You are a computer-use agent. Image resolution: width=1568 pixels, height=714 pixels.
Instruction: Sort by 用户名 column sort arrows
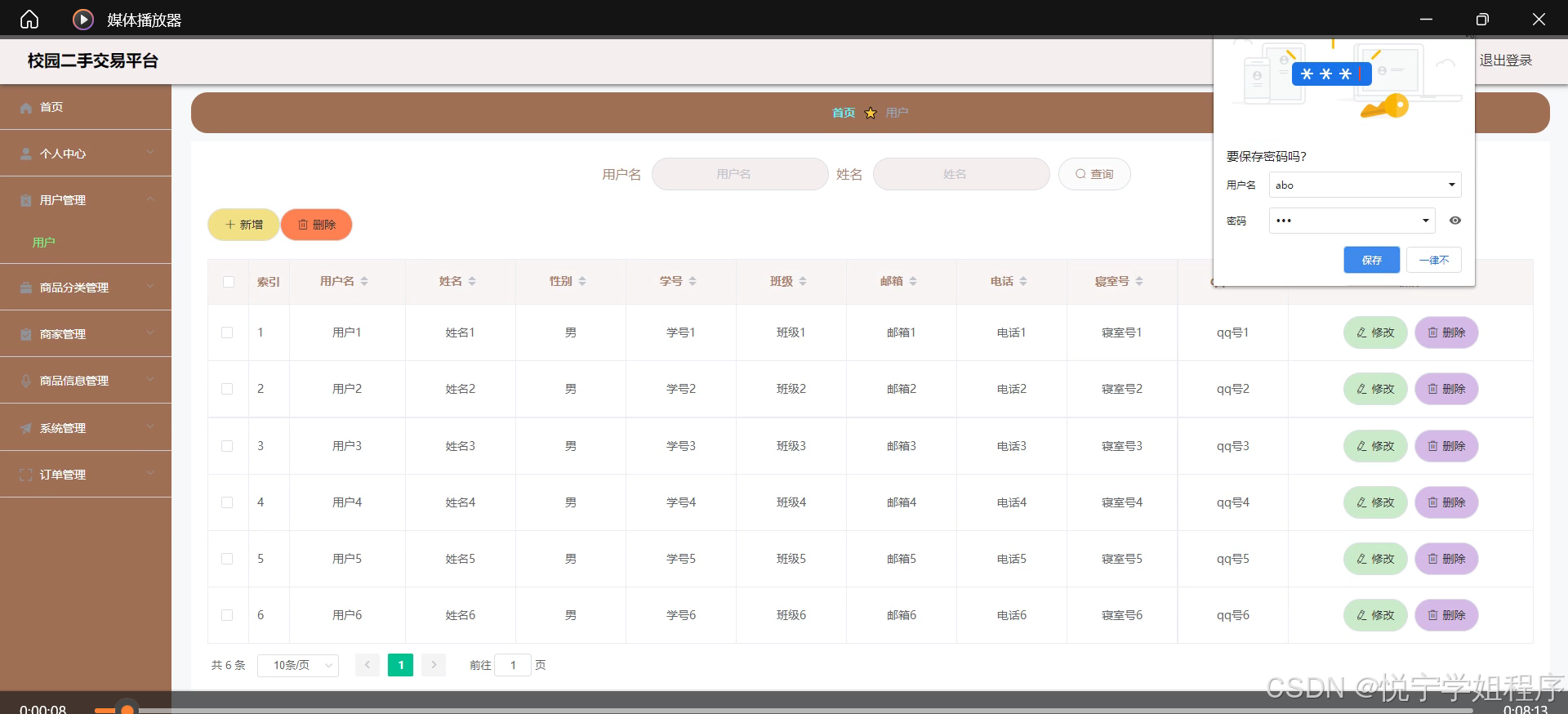[364, 281]
